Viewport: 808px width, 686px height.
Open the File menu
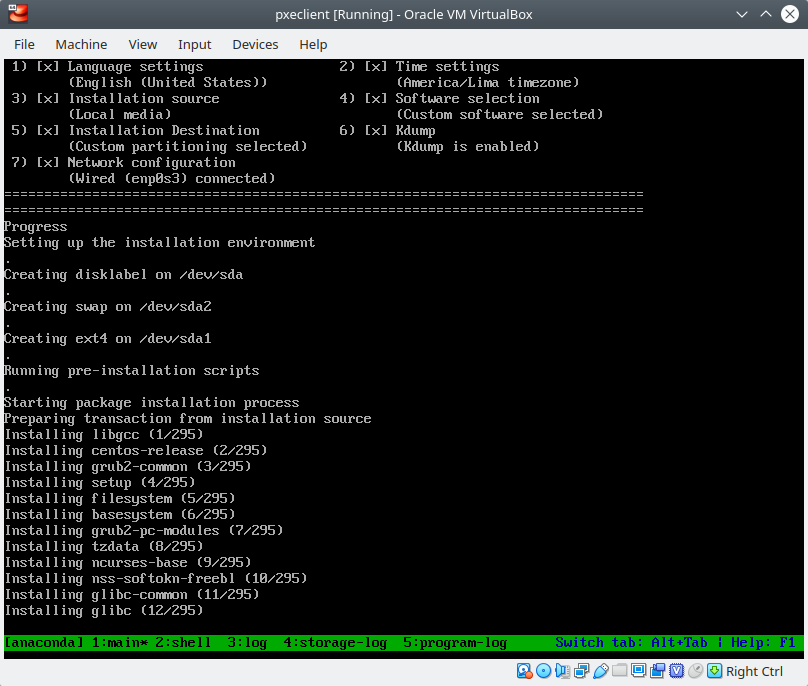(x=24, y=44)
